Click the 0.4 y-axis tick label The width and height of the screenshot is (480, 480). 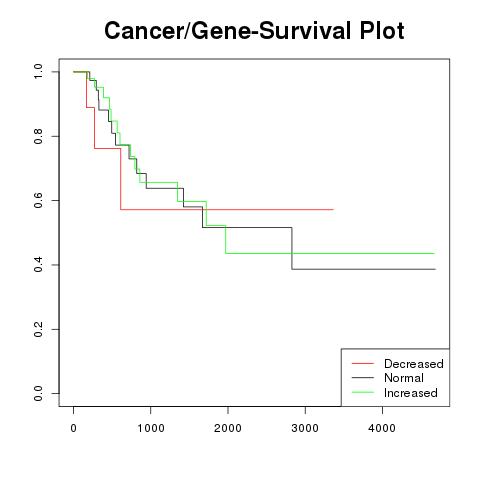point(38,265)
